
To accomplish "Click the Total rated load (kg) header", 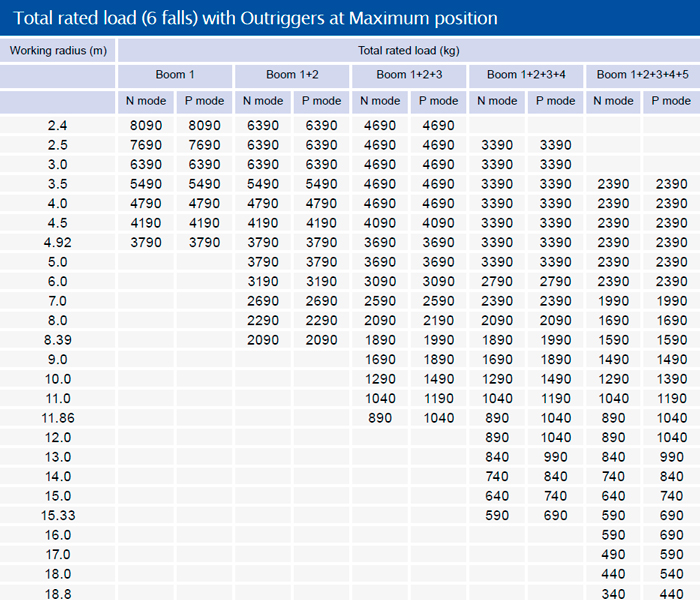I will tap(408, 50).
